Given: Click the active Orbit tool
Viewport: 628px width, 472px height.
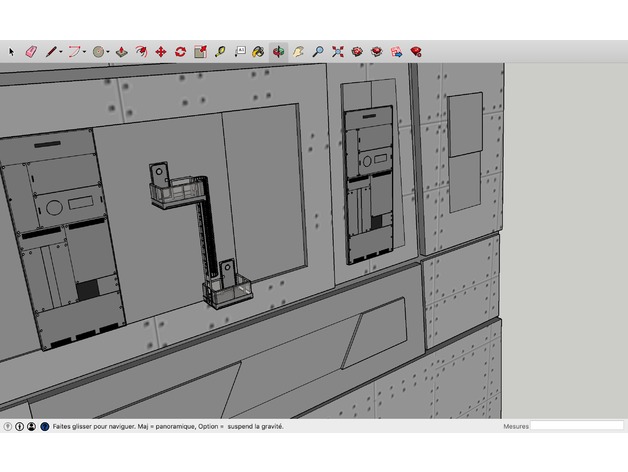Looking at the screenshot, I should 278,52.
